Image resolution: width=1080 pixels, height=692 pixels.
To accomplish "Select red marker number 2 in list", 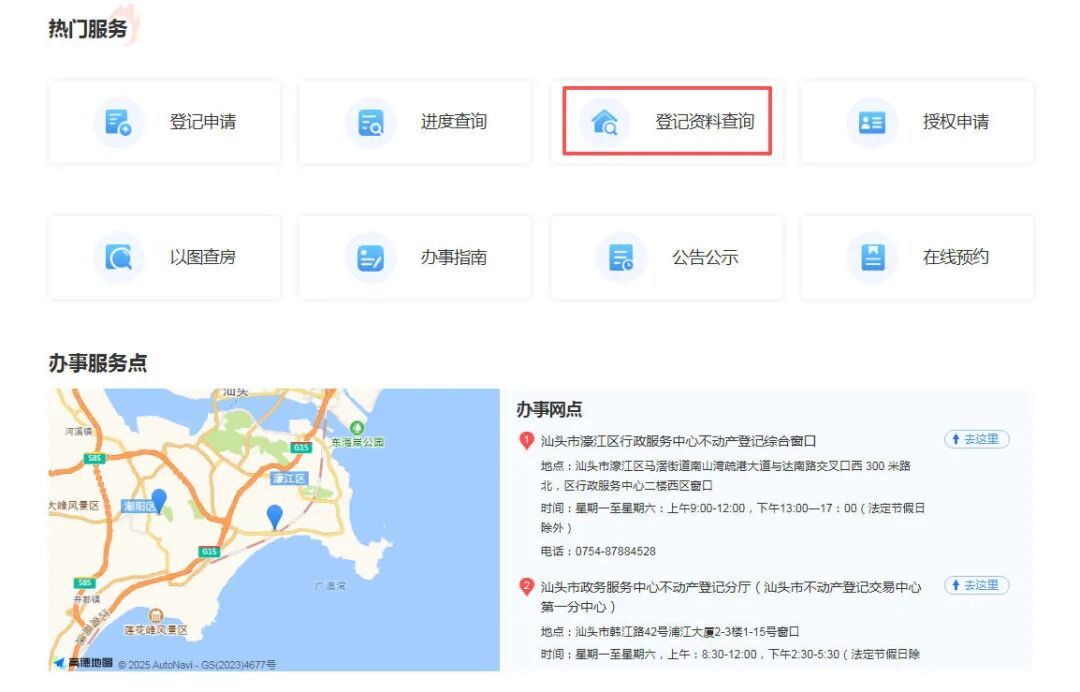I will point(526,587).
